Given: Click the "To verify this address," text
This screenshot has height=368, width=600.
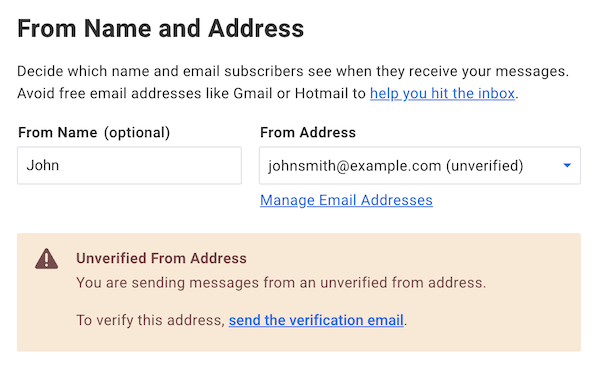Looking at the screenshot, I should pyautogui.click(x=150, y=320).
